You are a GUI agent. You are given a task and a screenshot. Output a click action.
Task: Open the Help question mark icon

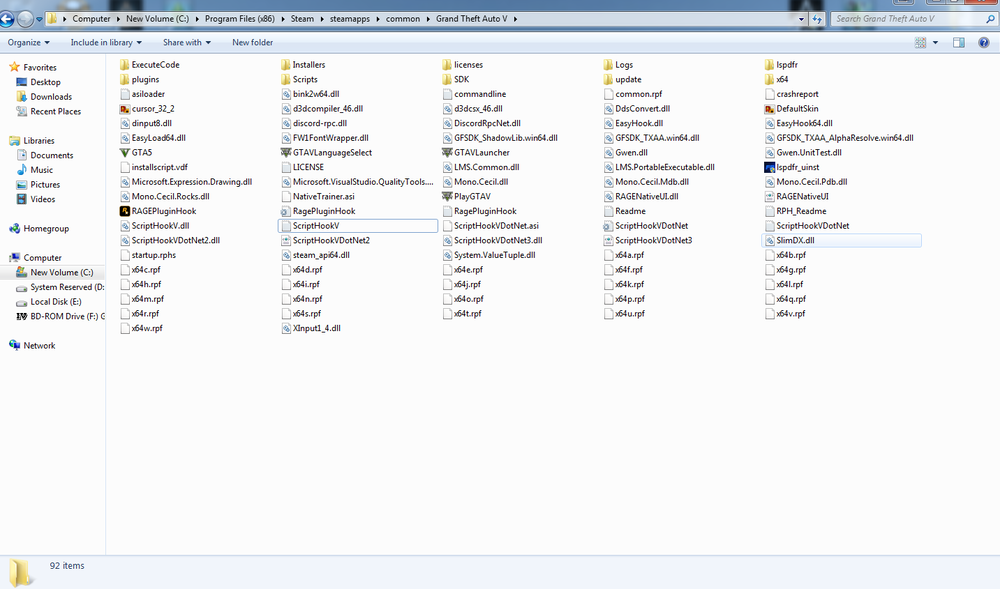pyautogui.click(x=984, y=43)
